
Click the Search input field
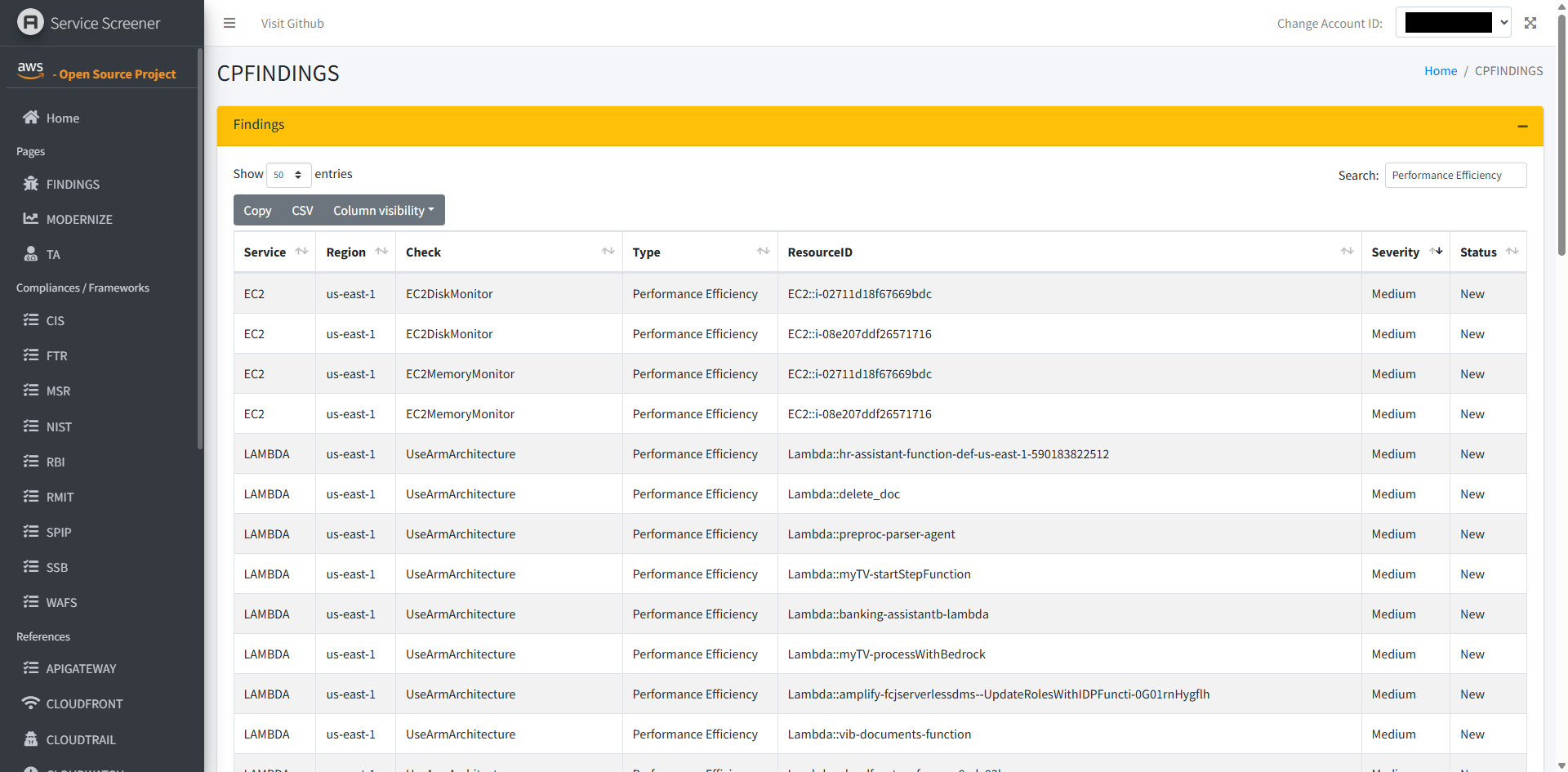[1454, 176]
